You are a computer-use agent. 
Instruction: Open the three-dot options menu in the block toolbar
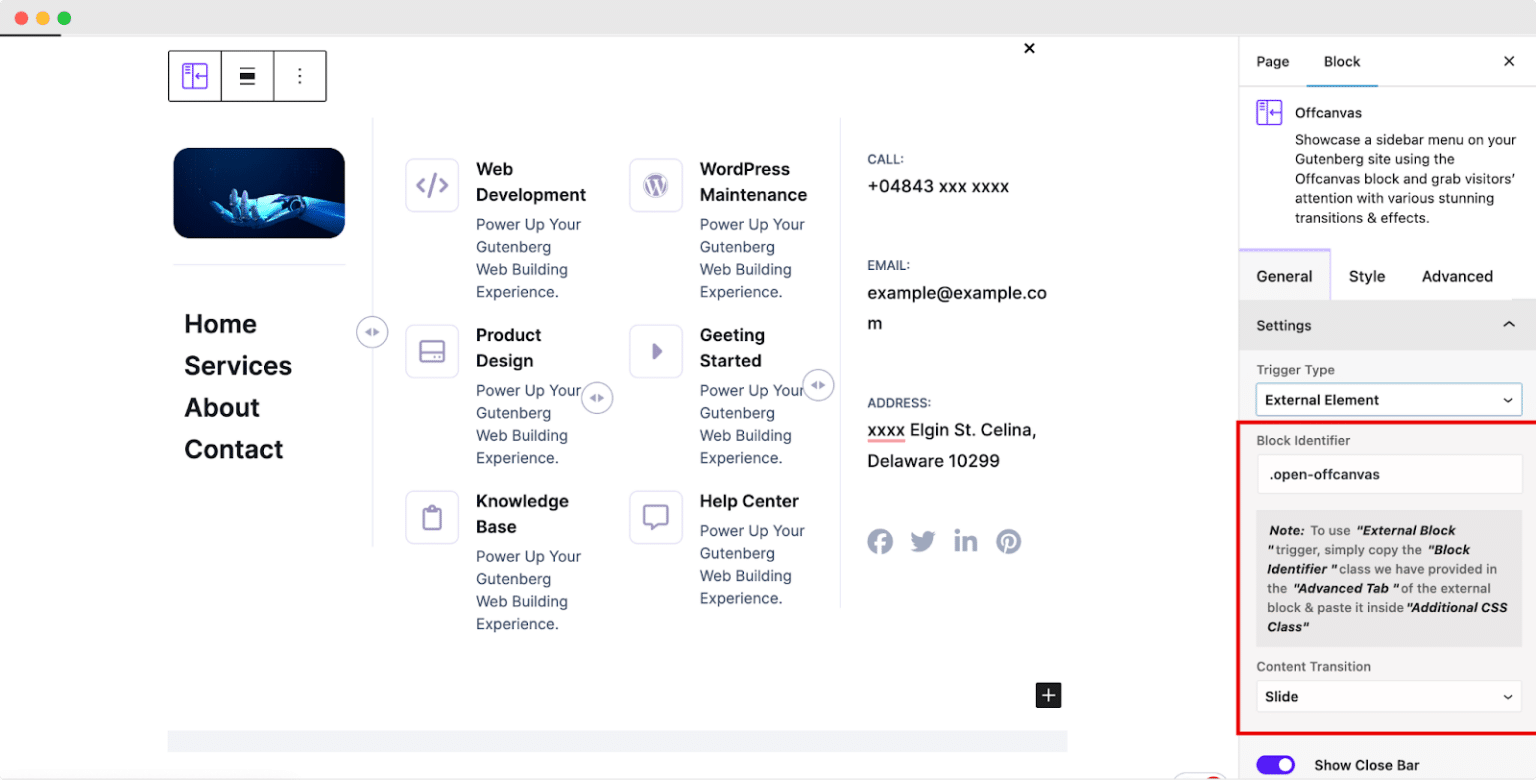[301, 76]
